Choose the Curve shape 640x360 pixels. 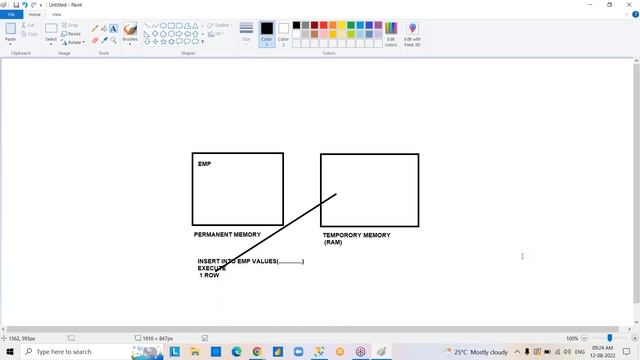(x=155, y=26)
